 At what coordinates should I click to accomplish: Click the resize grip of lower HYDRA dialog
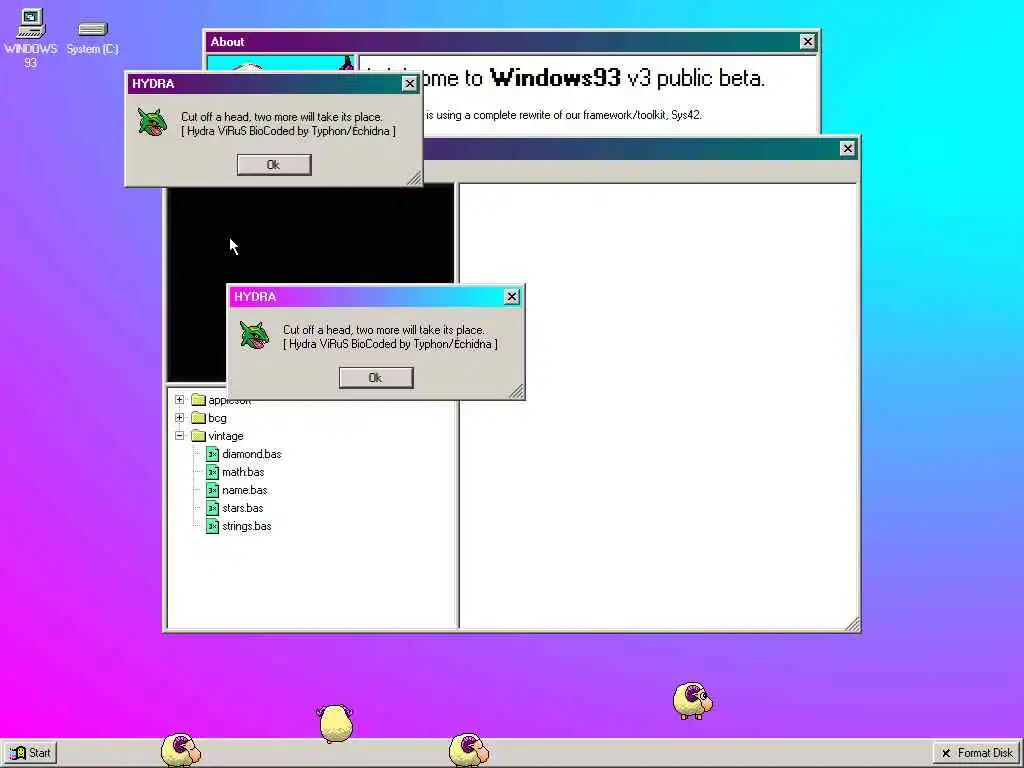pos(516,391)
